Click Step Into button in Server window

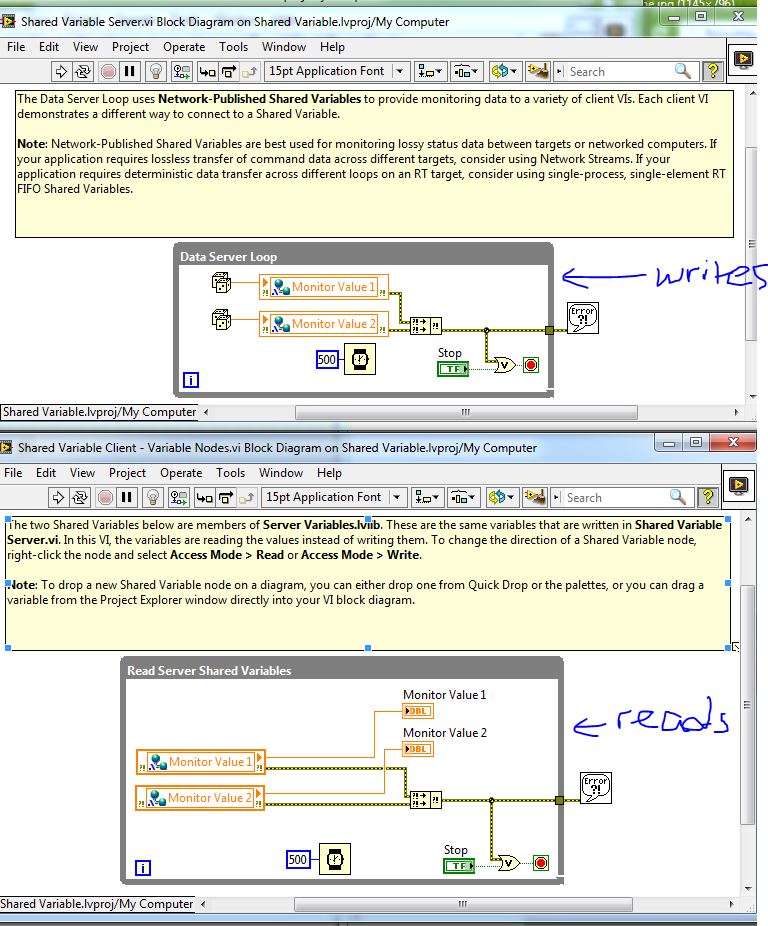(x=207, y=72)
